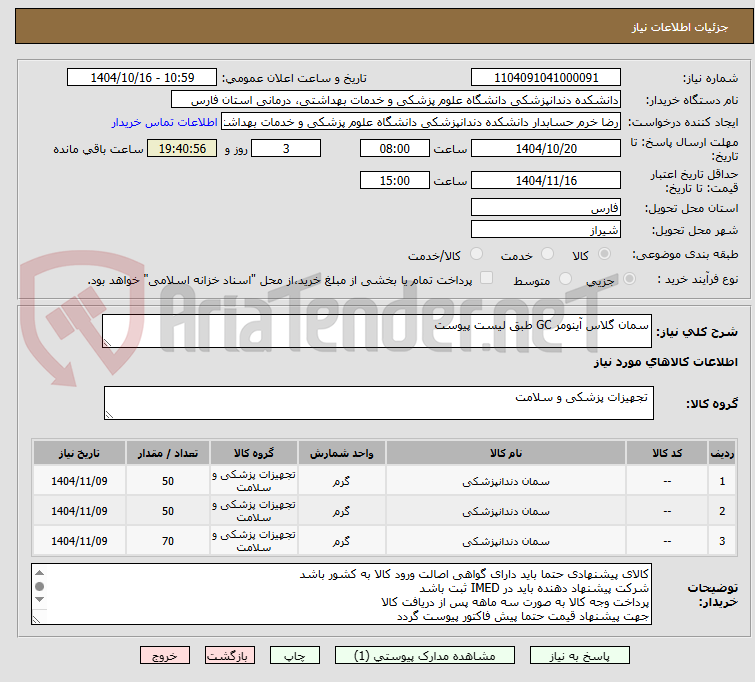Open مشاهده مدارک پیوستی (1) button
This screenshot has width=755, height=682.
tap(425, 656)
